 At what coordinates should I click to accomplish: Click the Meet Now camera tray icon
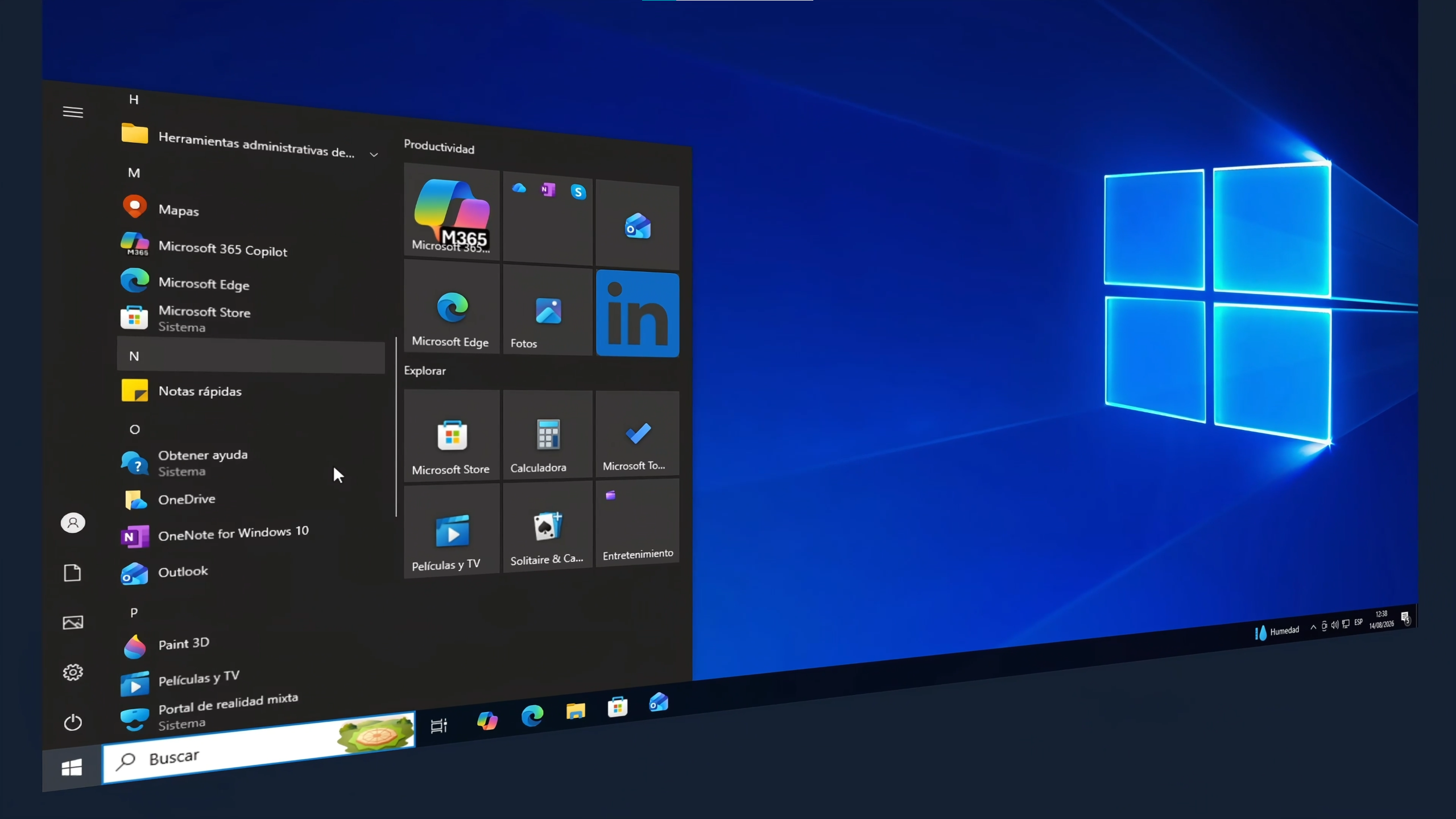[1324, 626]
